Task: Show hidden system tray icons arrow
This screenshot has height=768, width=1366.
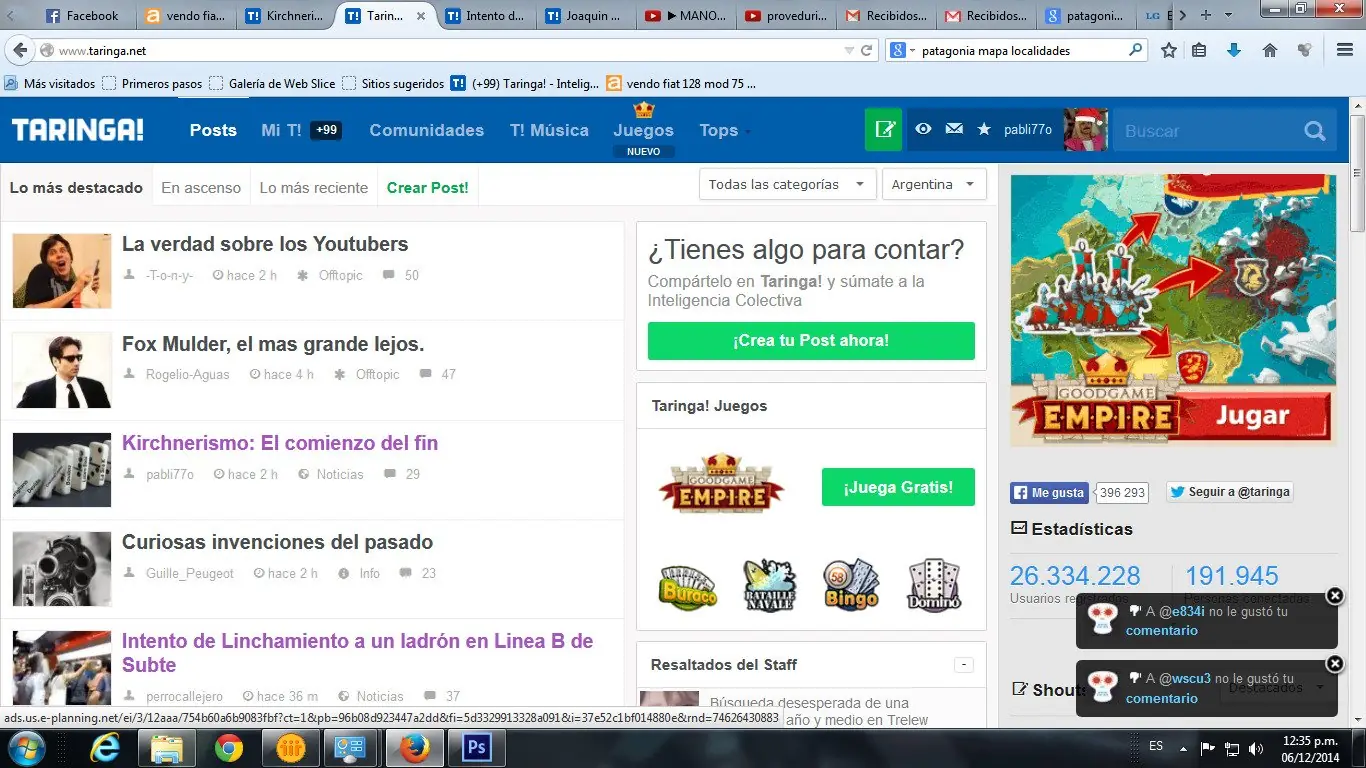Action: pyautogui.click(x=1184, y=748)
